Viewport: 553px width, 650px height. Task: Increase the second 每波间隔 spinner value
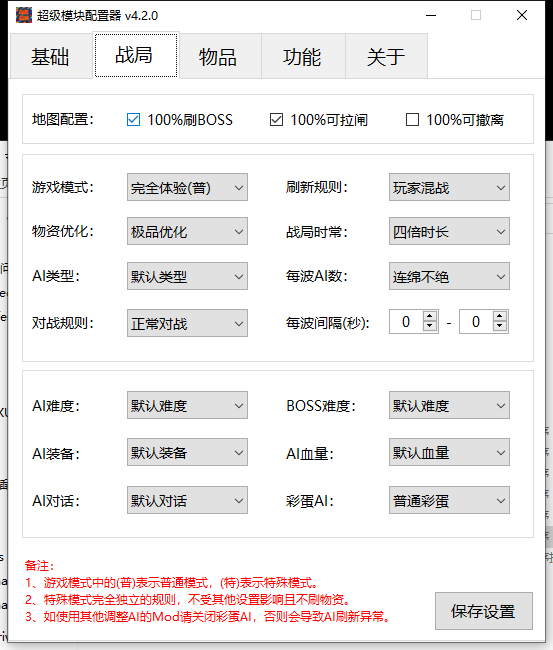pyautogui.click(x=500, y=316)
